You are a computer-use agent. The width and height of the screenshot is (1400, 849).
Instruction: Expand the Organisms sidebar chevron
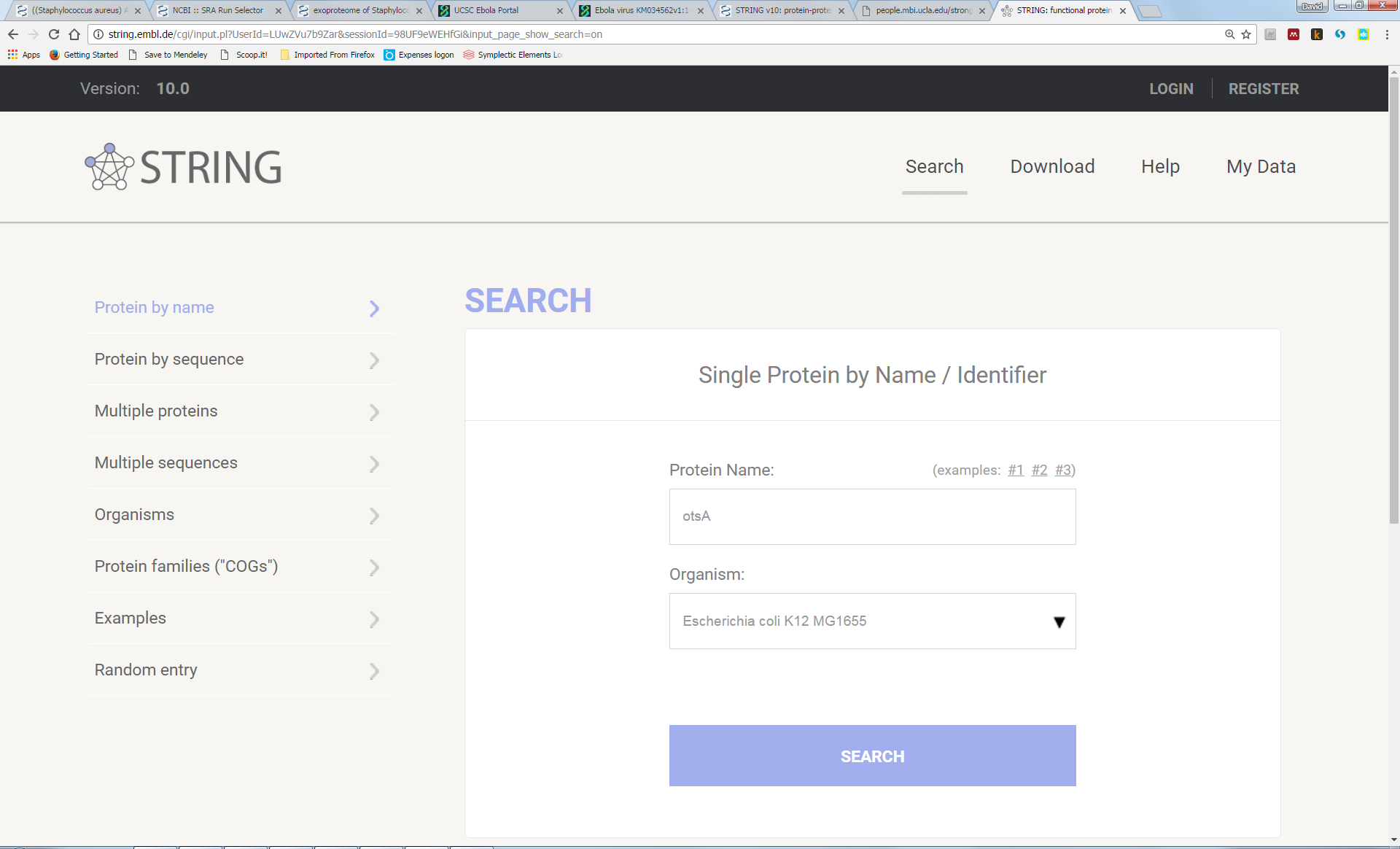tap(374, 516)
